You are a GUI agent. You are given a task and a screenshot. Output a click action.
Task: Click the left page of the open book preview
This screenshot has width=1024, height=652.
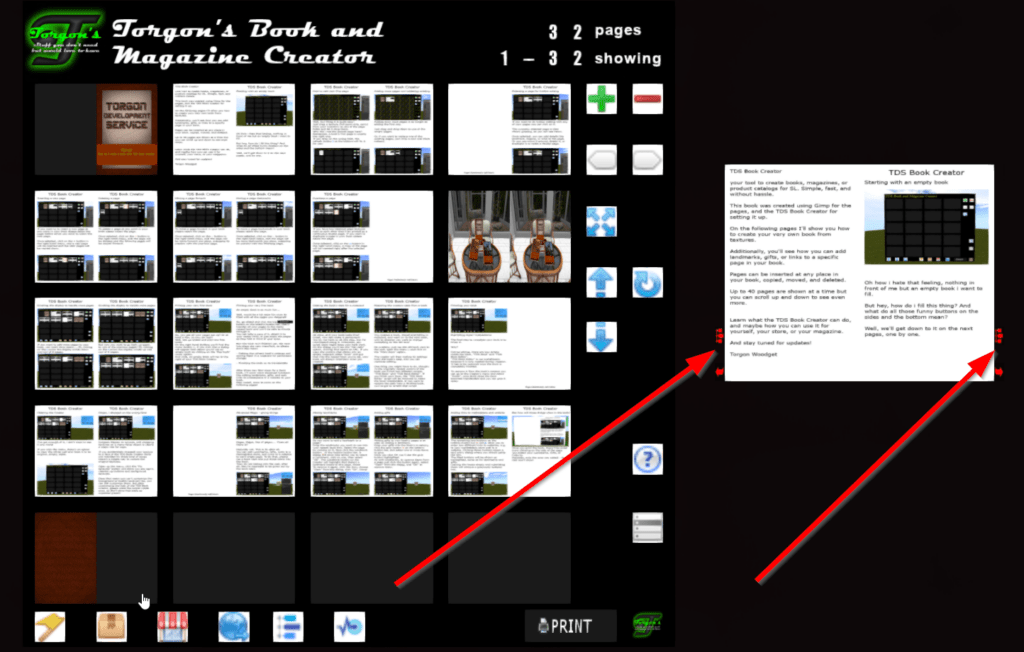point(792,273)
